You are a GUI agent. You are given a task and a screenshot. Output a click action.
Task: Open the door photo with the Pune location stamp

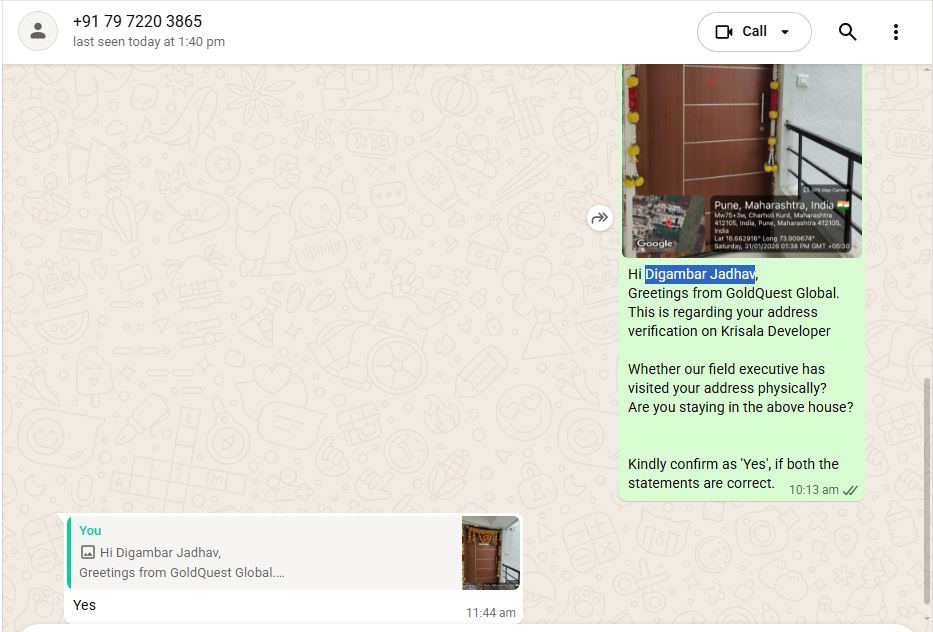[x=741, y=161]
